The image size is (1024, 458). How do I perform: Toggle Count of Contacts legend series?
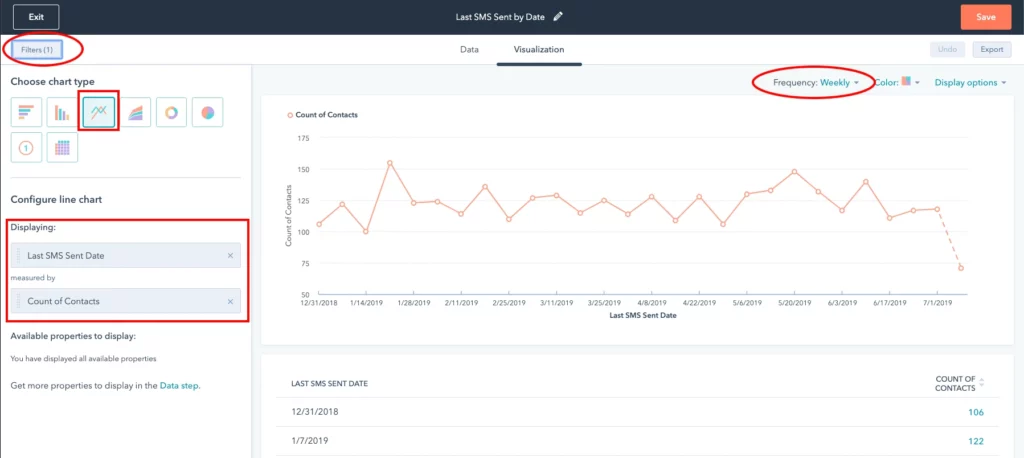click(323, 115)
